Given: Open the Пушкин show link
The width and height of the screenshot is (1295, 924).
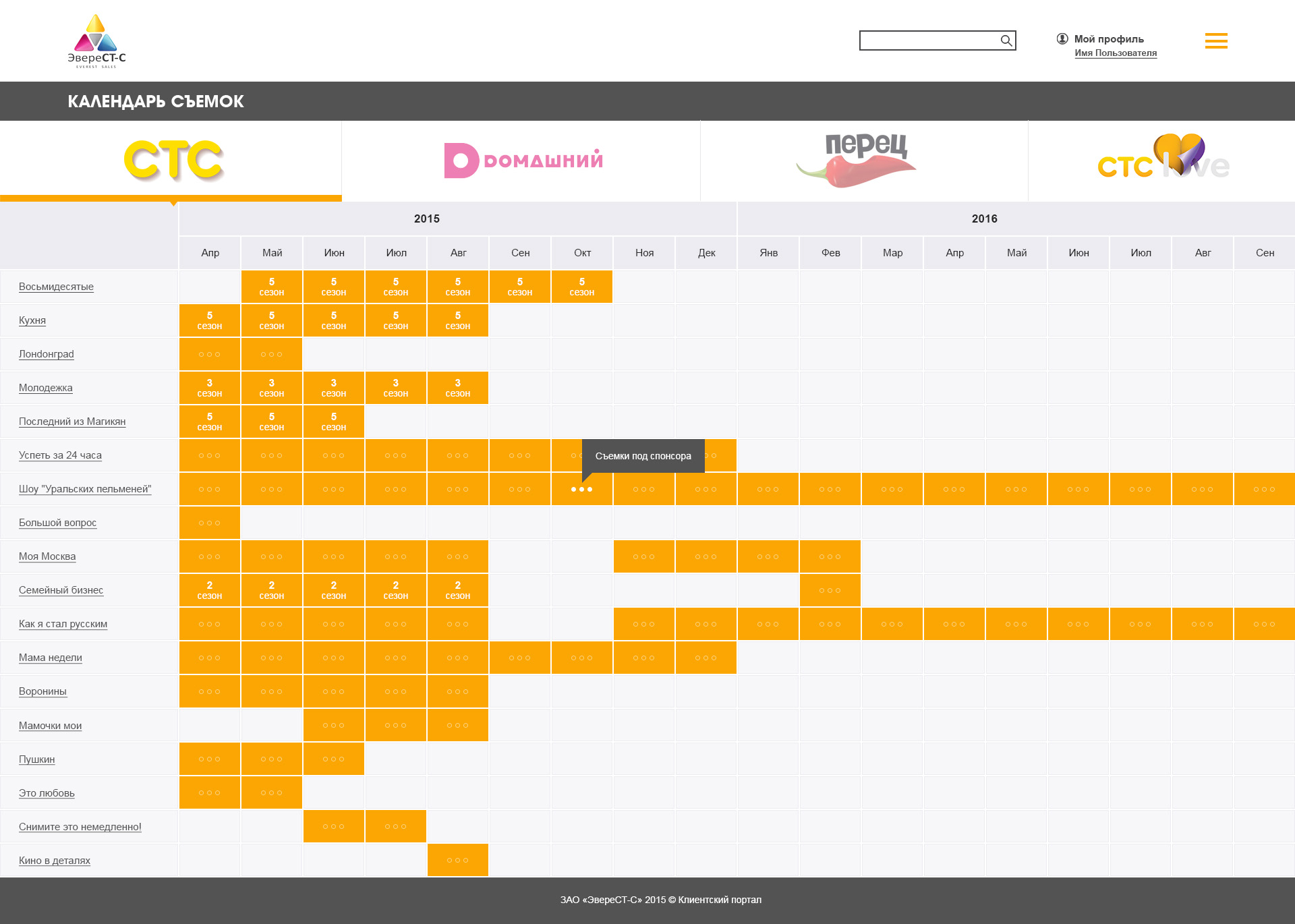Looking at the screenshot, I should click(36, 759).
